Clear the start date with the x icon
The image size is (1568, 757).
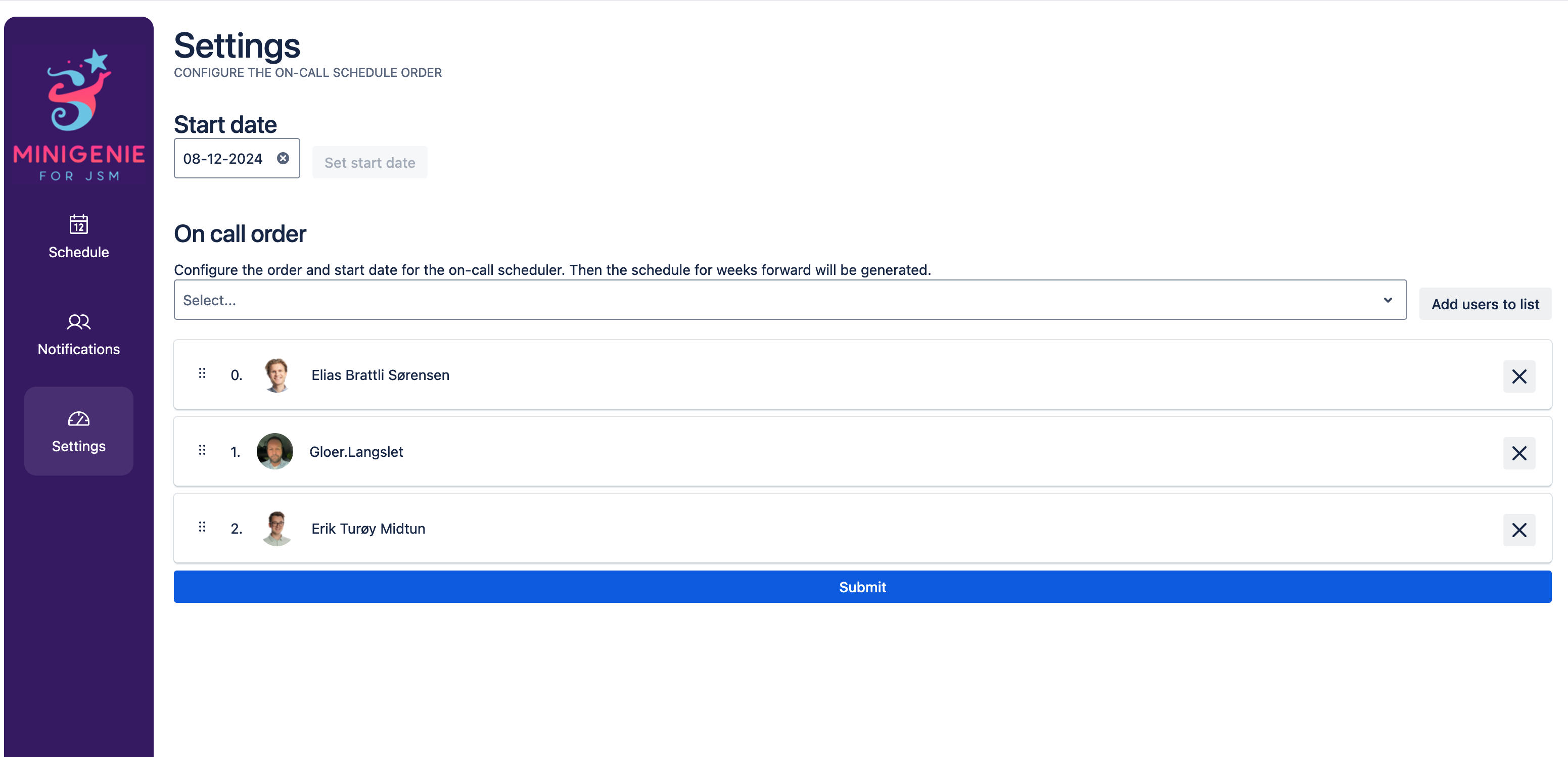[x=283, y=158]
